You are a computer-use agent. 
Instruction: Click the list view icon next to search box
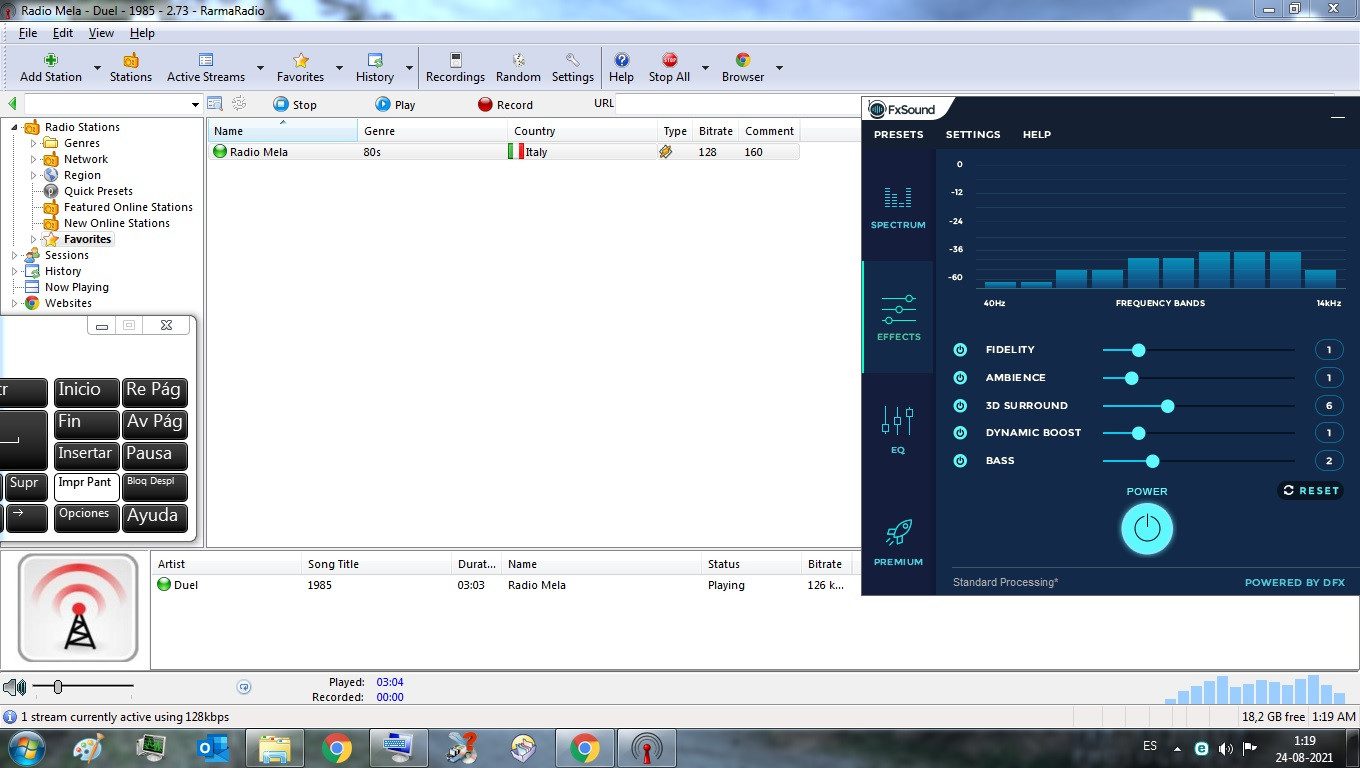pyautogui.click(x=214, y=103)
